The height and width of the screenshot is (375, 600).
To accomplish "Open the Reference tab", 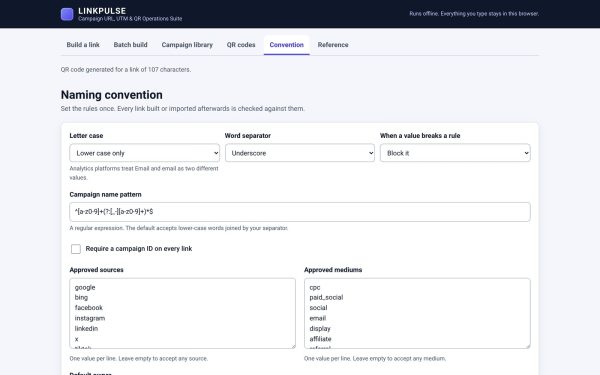I will [x=333, y=45].
